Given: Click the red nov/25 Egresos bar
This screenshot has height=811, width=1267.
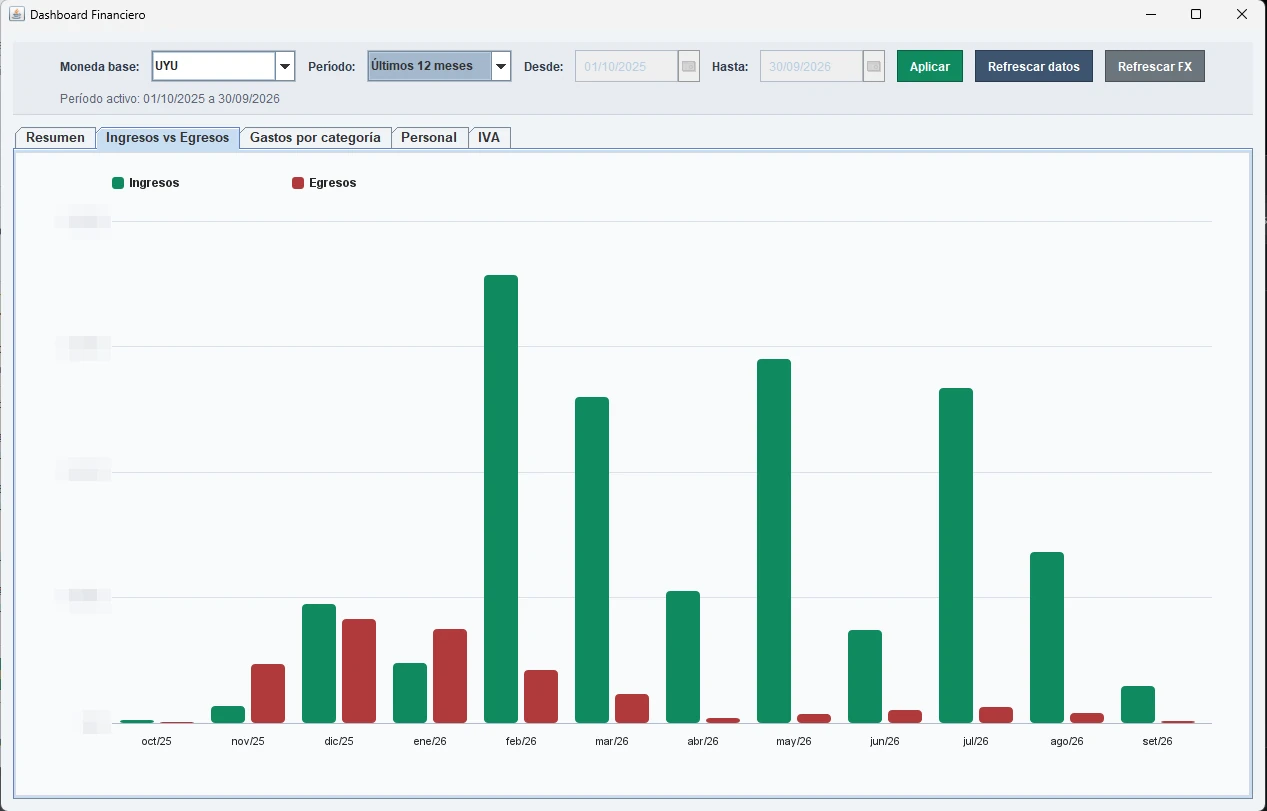Looking at the screenshot, I should [x=268, y=693].
